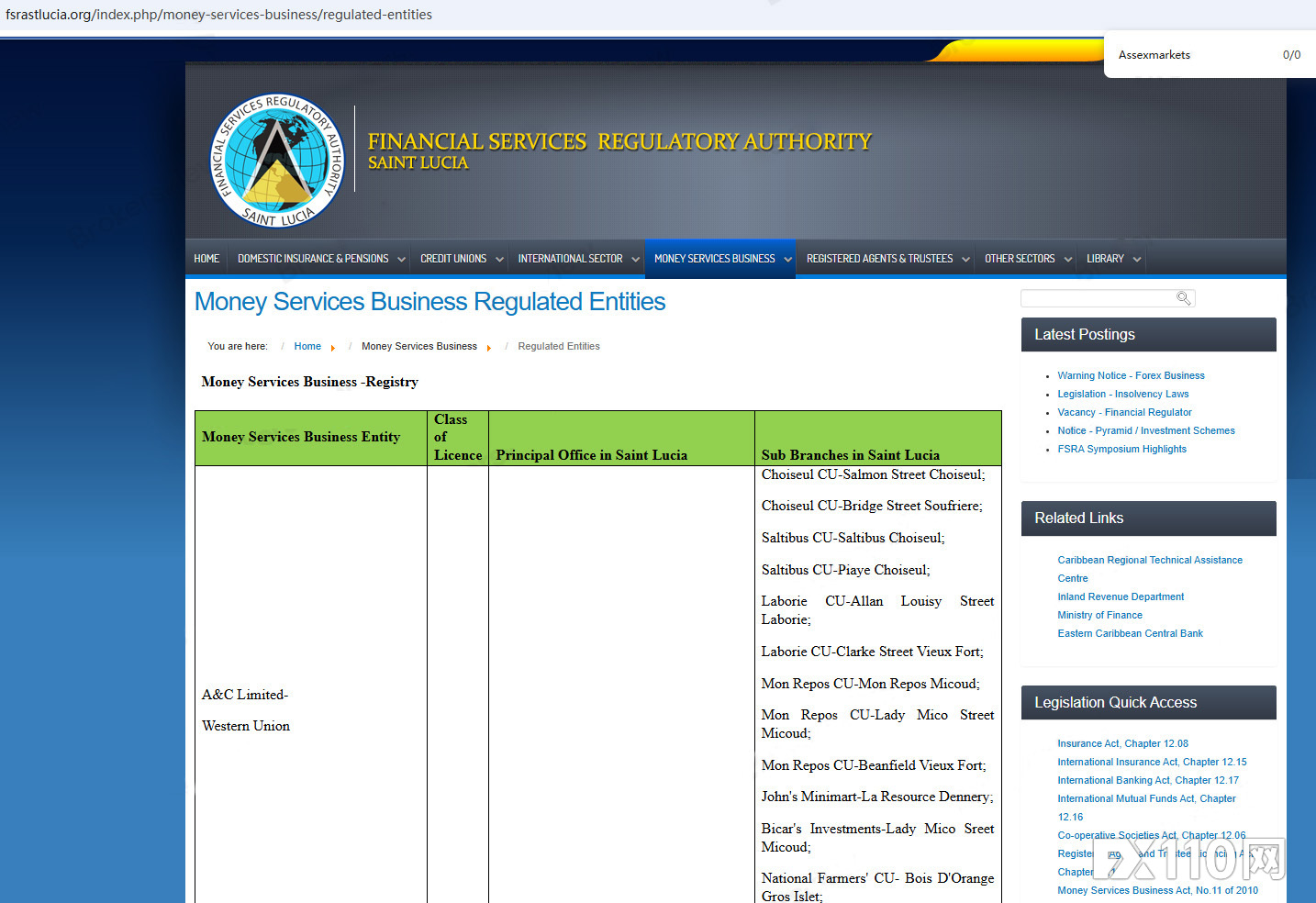
Task: Expand the Domestic Insurance & Pensions chevron
Action: pyautogui.click(x=401, y=260)
